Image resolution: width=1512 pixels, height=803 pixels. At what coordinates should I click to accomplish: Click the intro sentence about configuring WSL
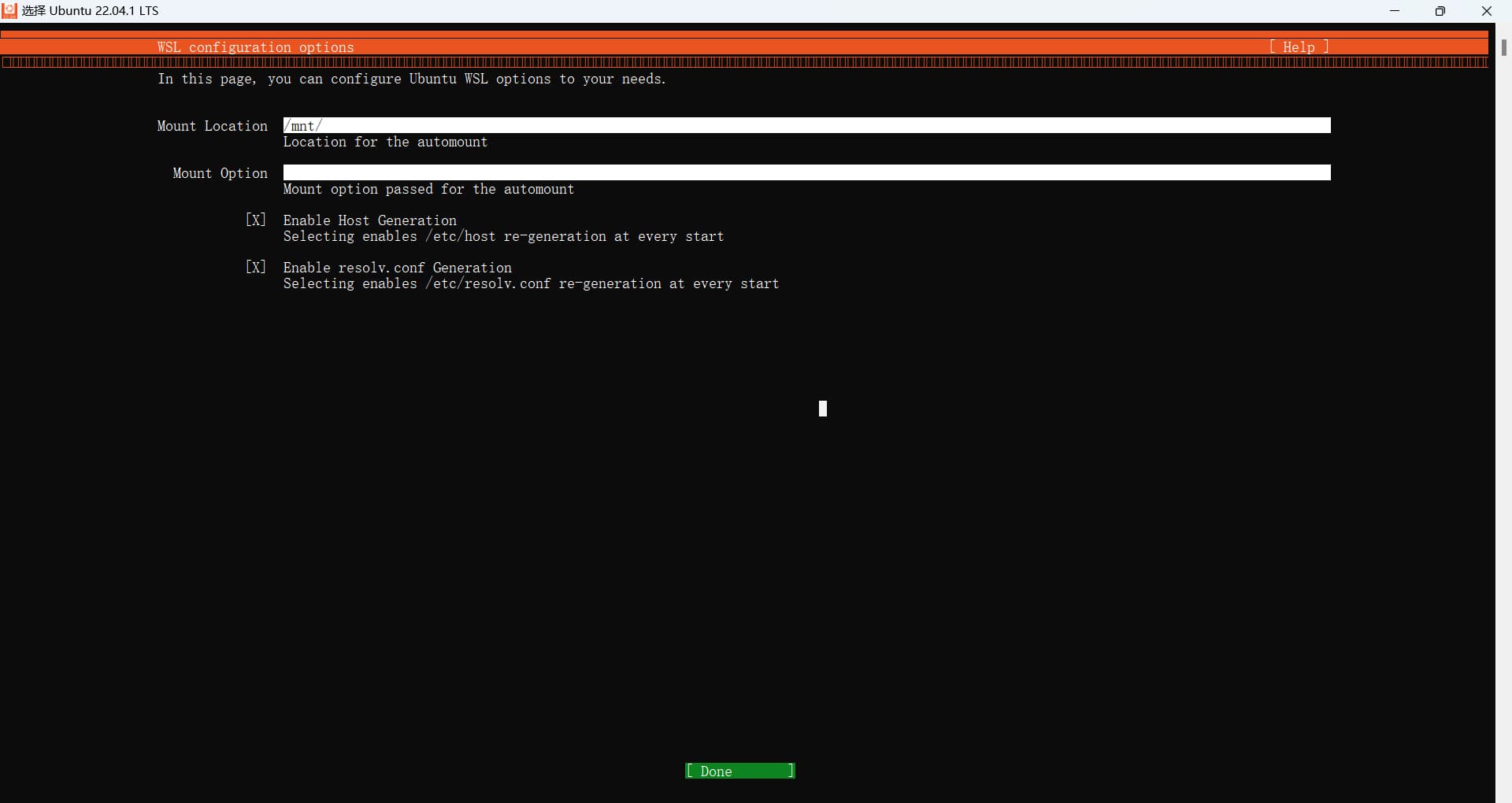click(412, 79)
